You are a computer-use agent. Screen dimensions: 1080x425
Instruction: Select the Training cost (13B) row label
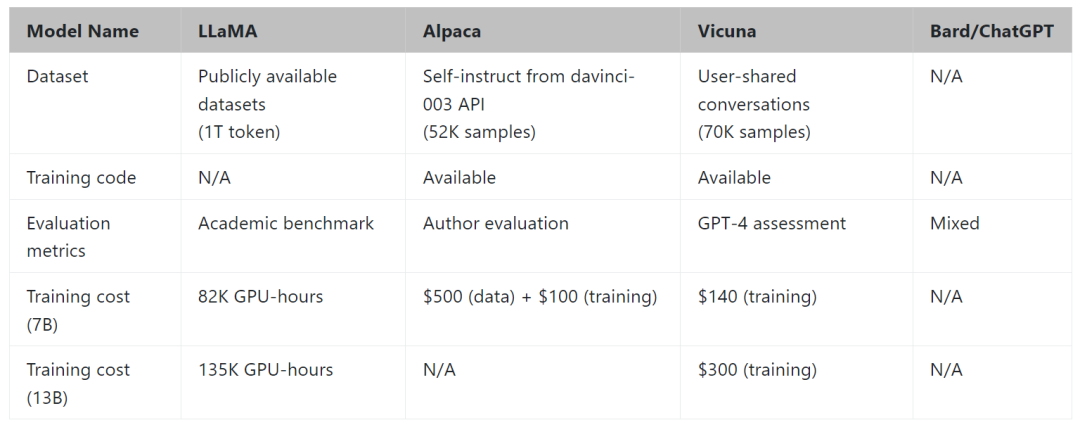tap(78, 383)
